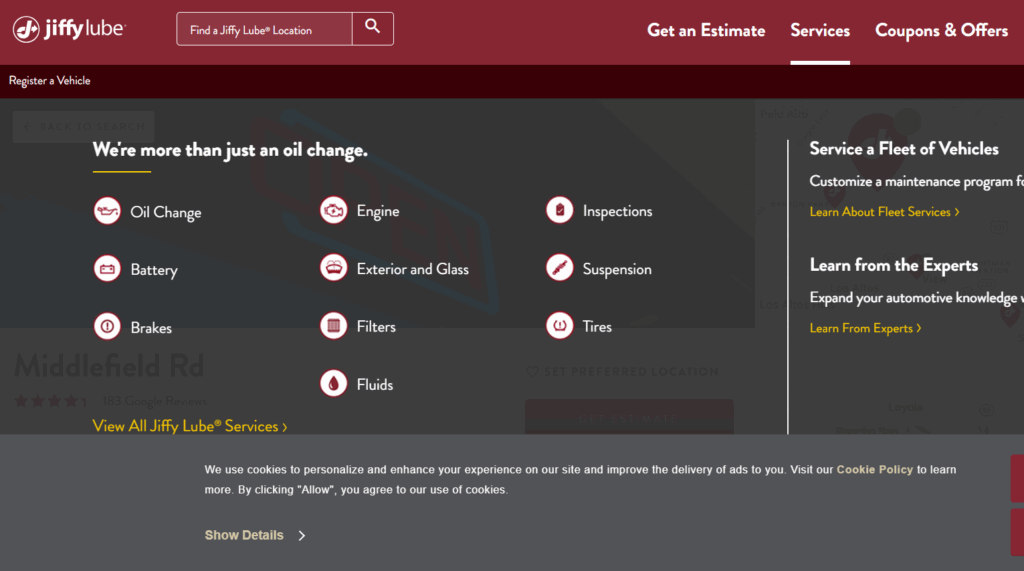This screenshot has height=571, width=1024.
Task: Select the Filters service icon
Action: [333, 325]
